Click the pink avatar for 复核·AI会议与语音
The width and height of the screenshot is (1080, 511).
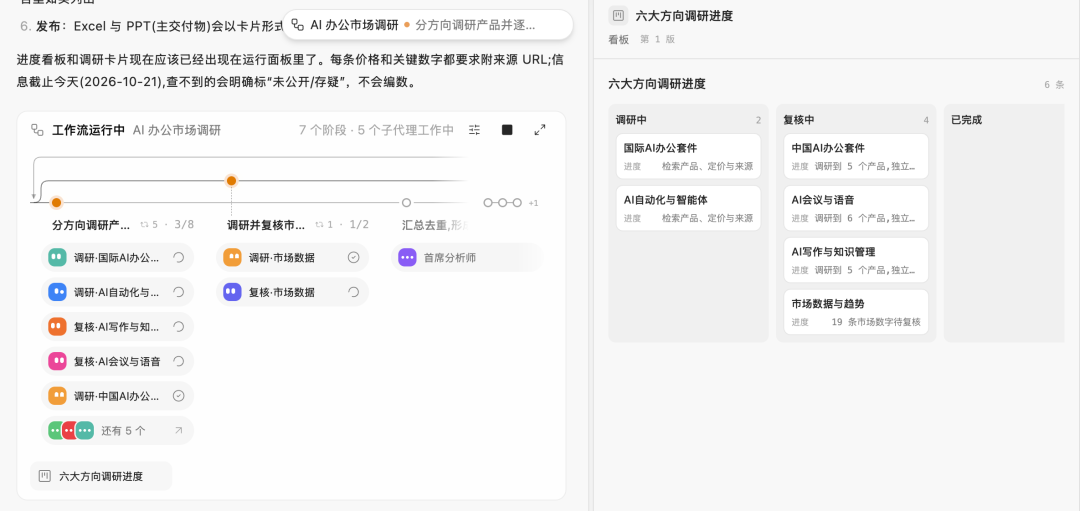(57, 361)
